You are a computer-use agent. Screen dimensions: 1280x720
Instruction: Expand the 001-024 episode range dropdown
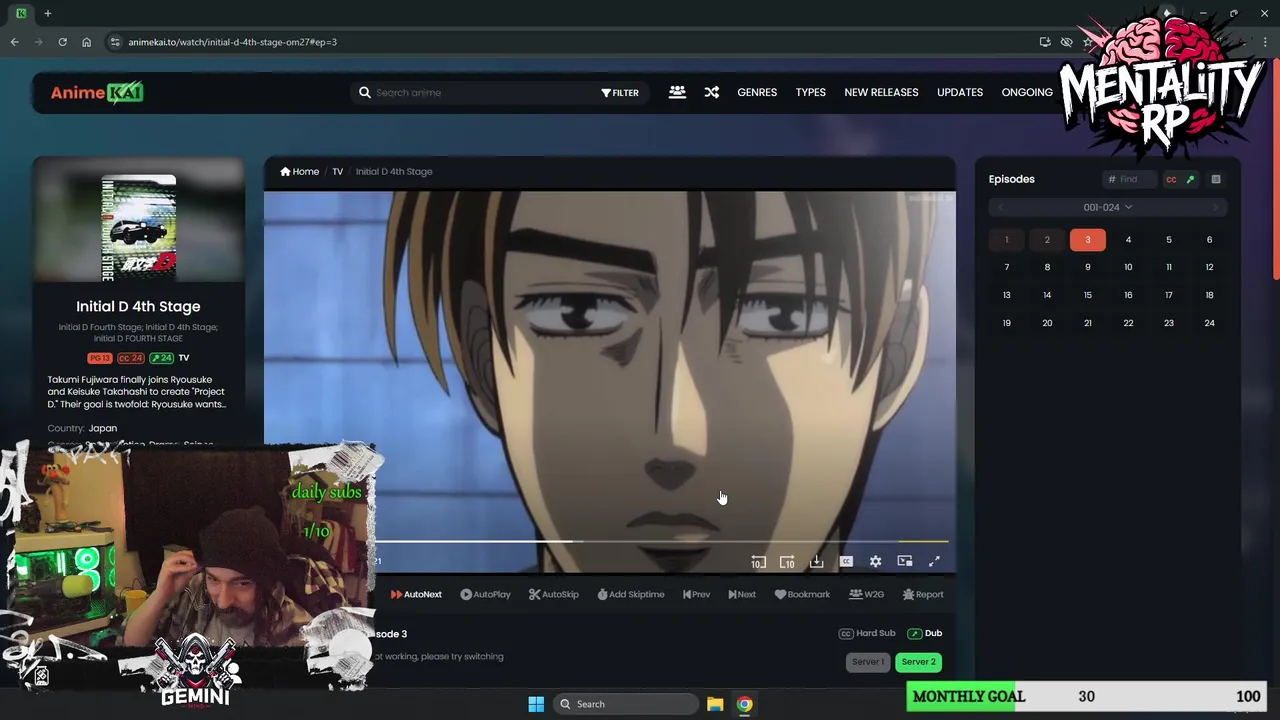[1108, 207]
